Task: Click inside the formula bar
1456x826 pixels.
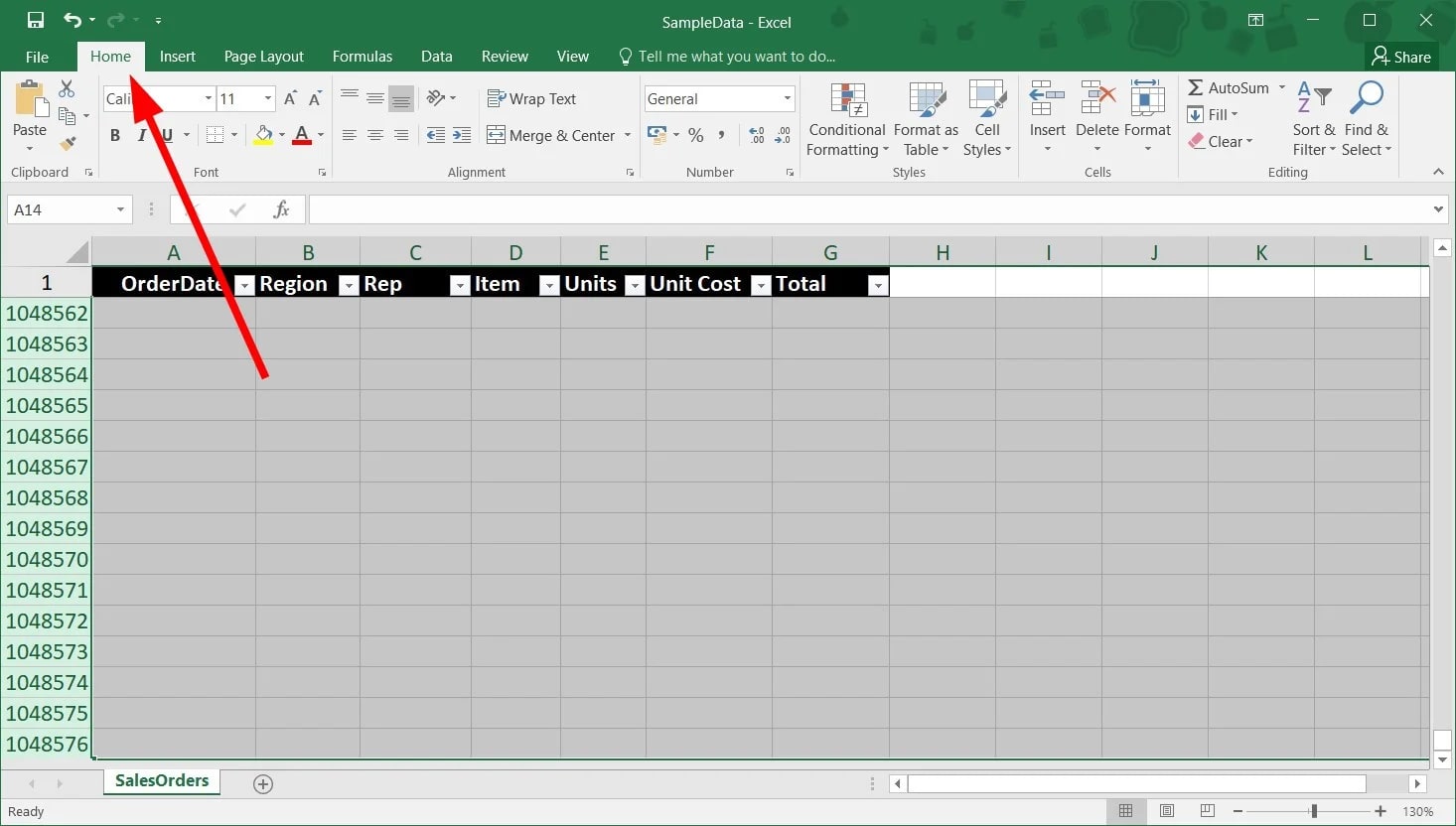Action: (695, 208)
